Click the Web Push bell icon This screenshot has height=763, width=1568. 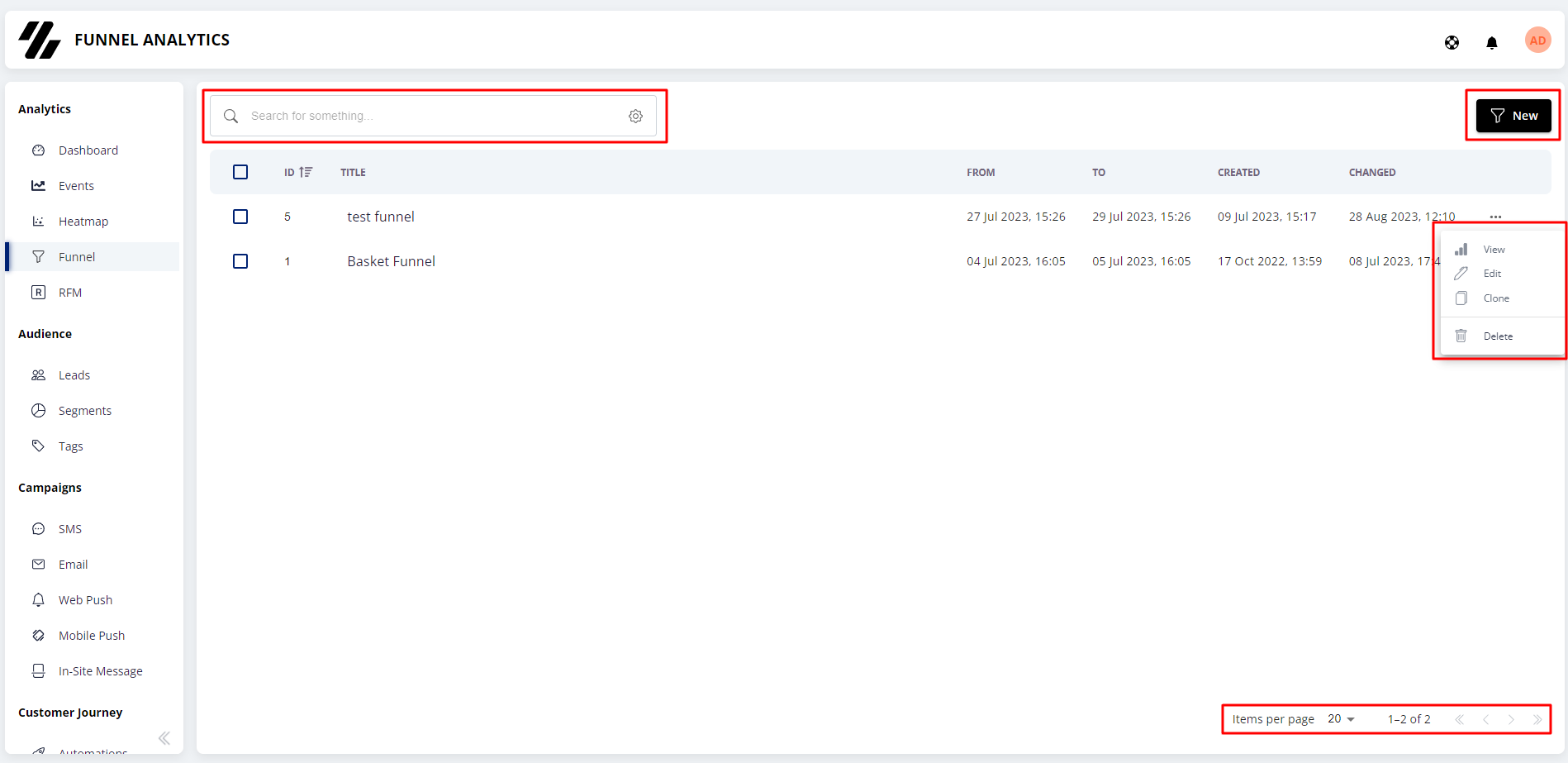point(38,600)
